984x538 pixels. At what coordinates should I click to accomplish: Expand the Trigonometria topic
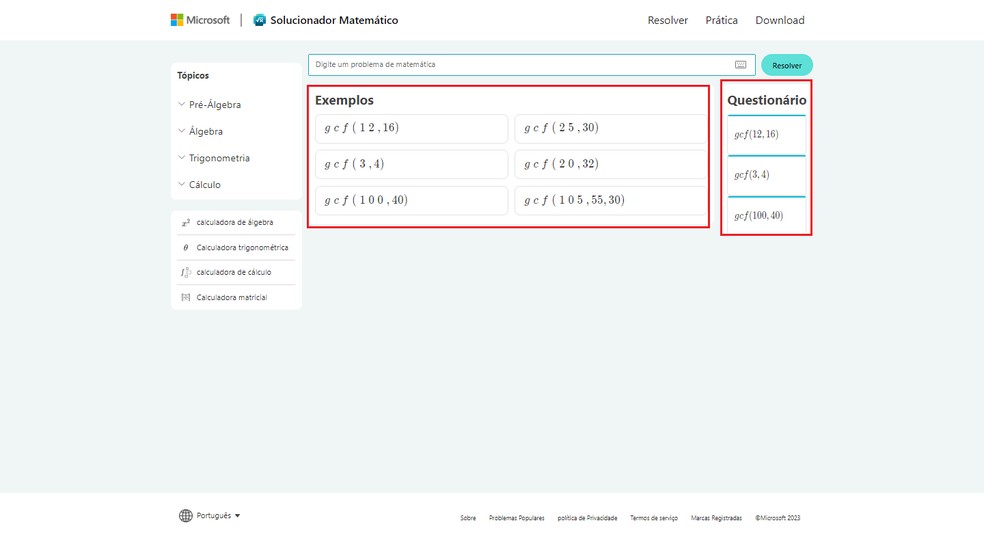[213, 158]
